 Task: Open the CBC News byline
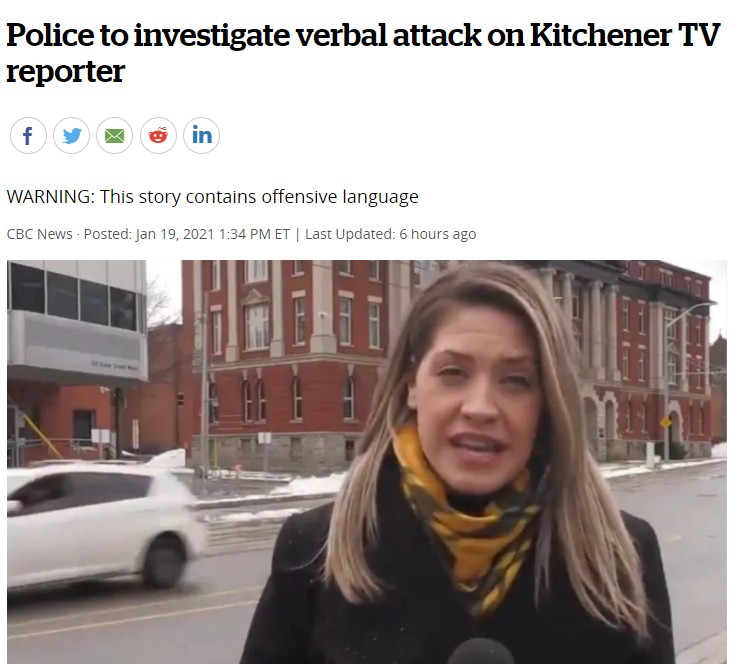click(40, 234)
